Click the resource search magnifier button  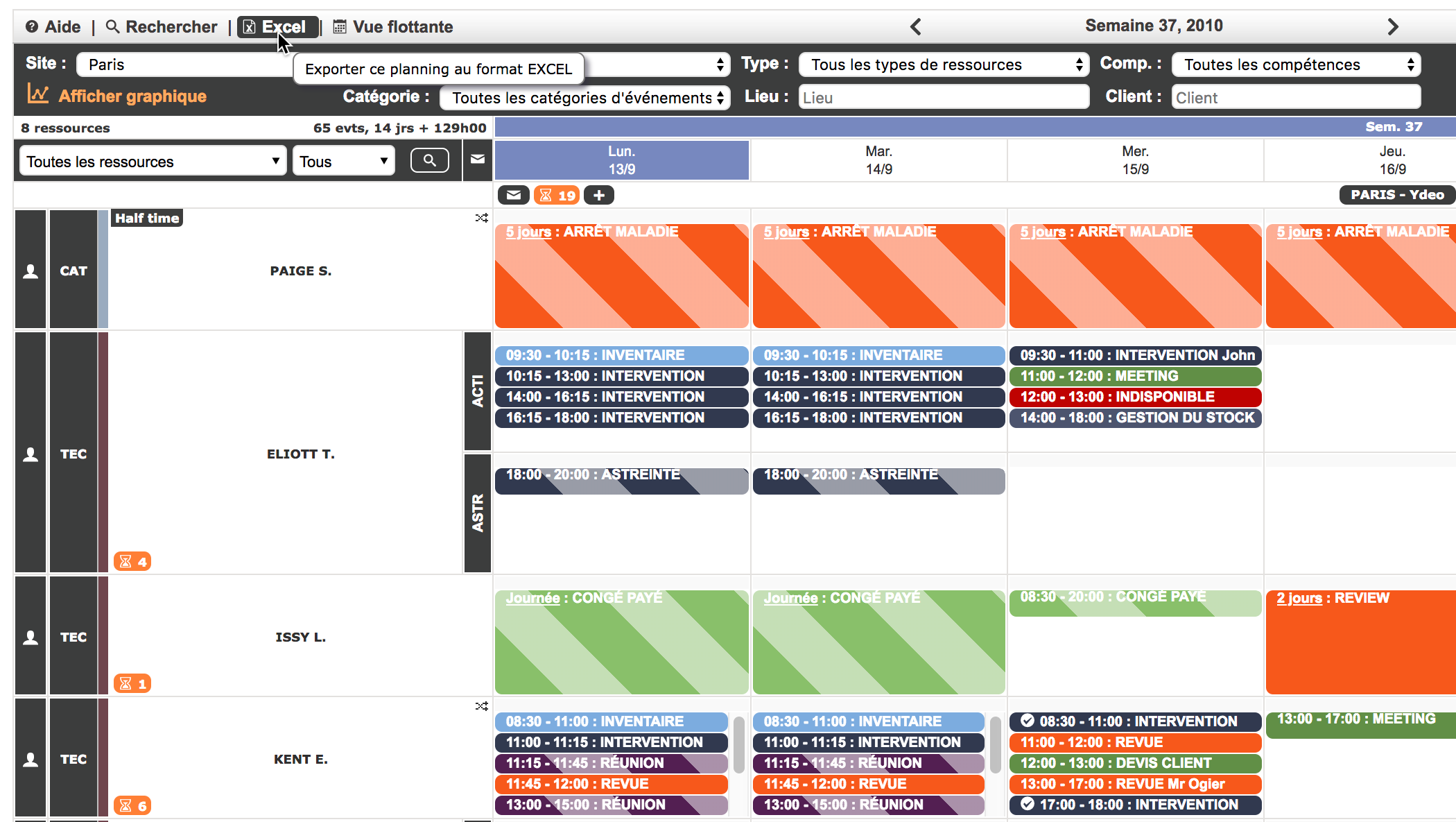point(429,161)
